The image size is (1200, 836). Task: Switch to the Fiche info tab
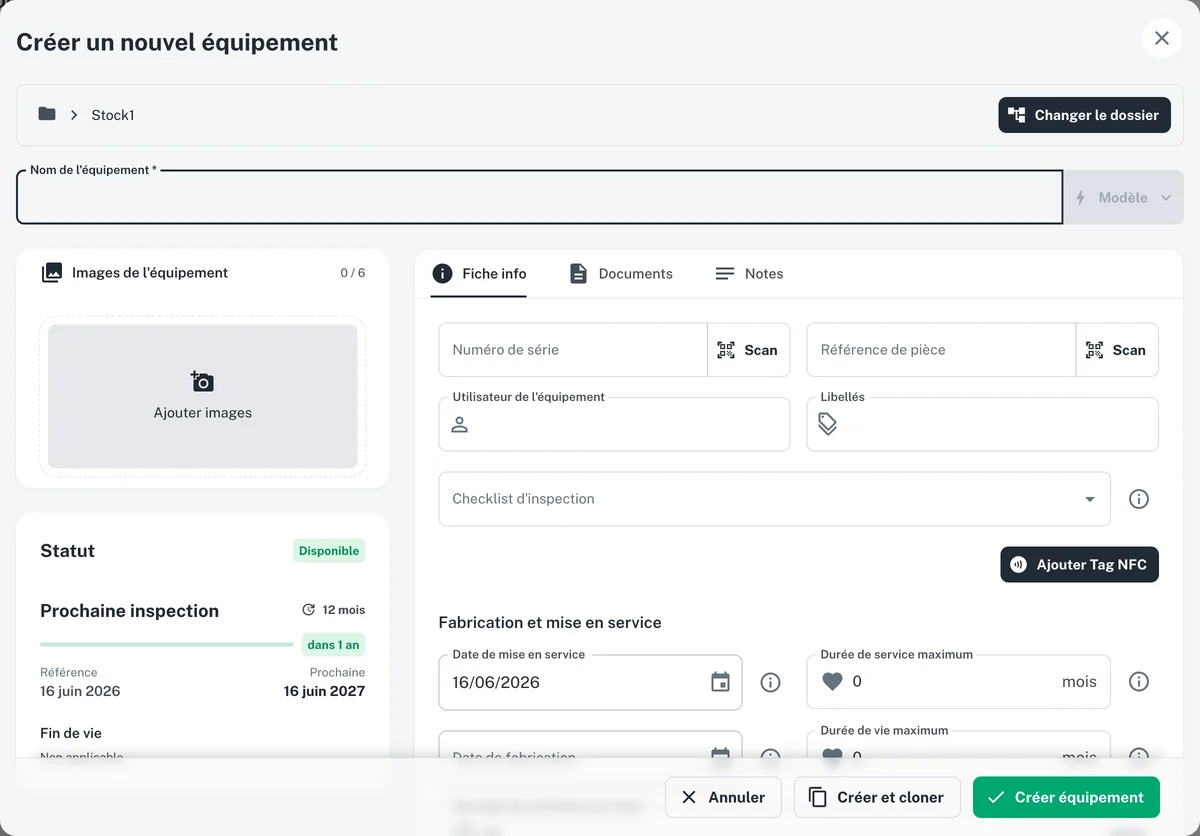[x=479, y=274]
